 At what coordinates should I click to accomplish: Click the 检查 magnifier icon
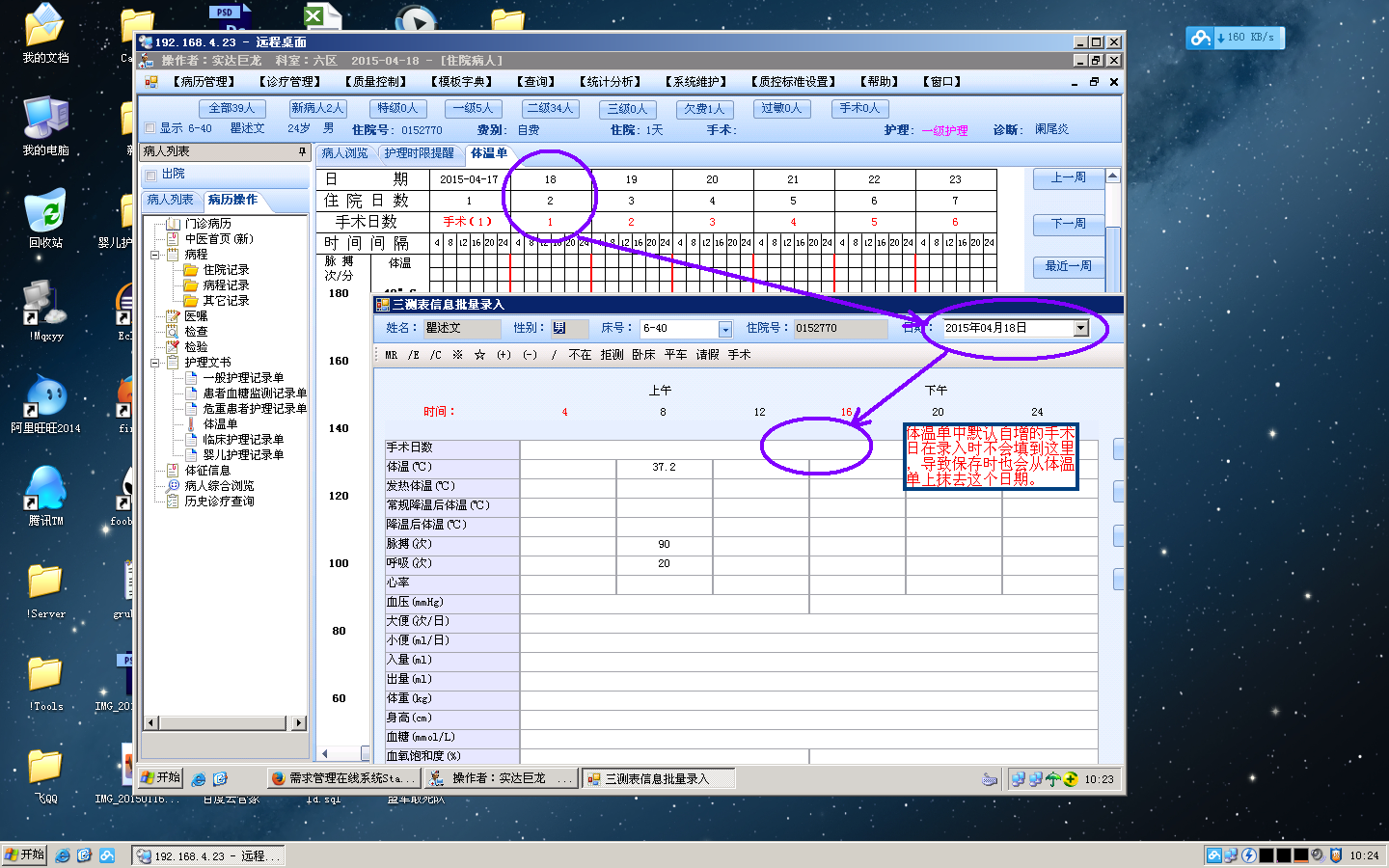[x=174, y=332]
